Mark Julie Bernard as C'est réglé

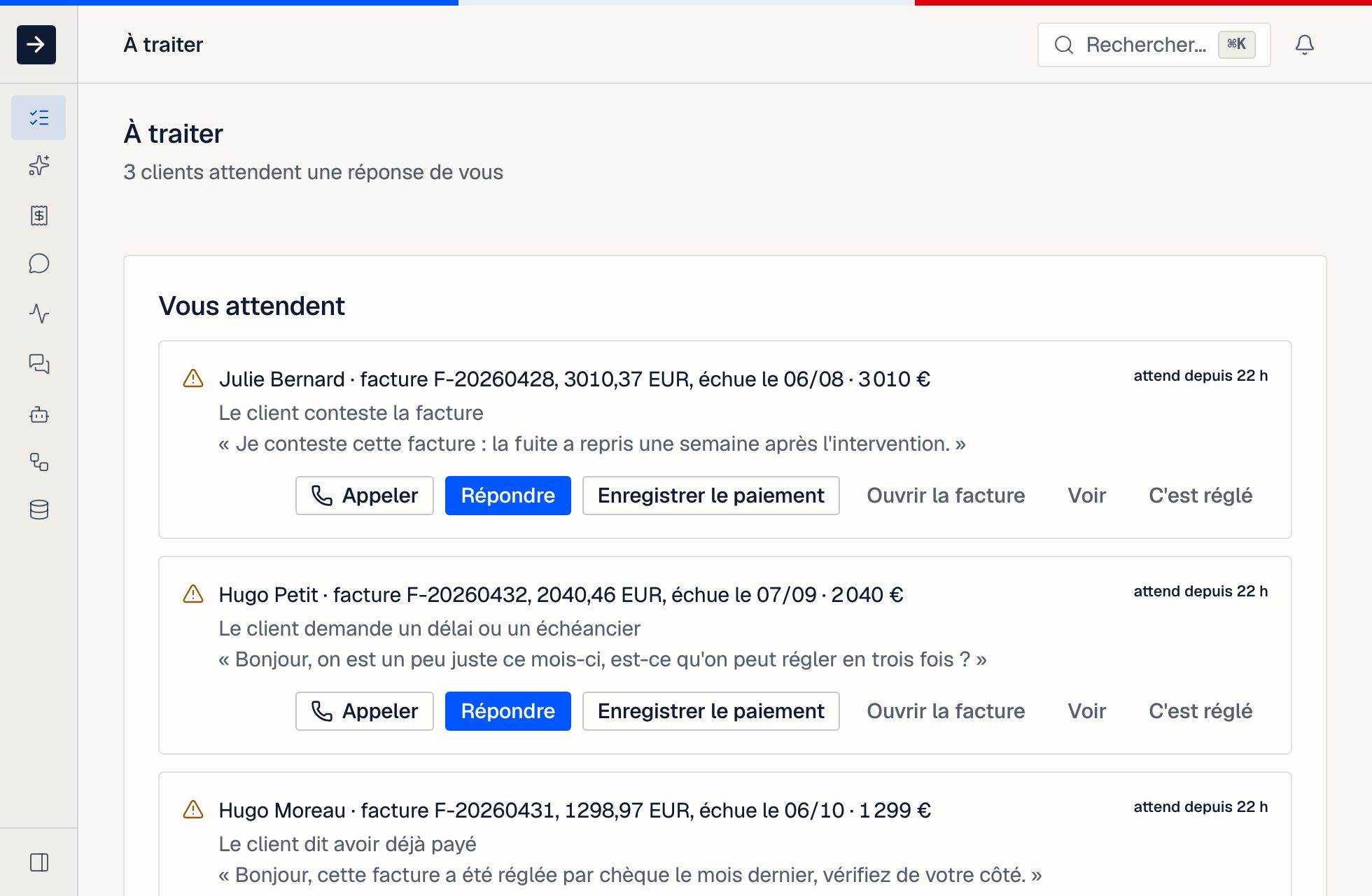click(1200, 496)
